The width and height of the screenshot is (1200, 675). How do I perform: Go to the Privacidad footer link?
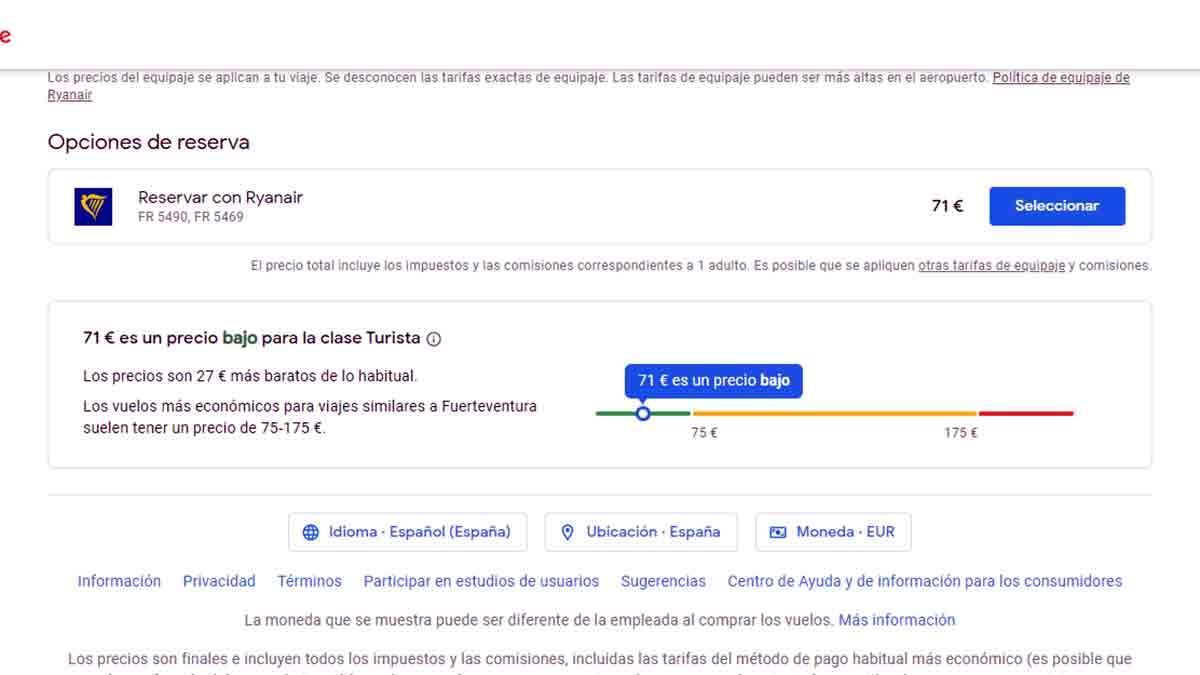(219, 581)
